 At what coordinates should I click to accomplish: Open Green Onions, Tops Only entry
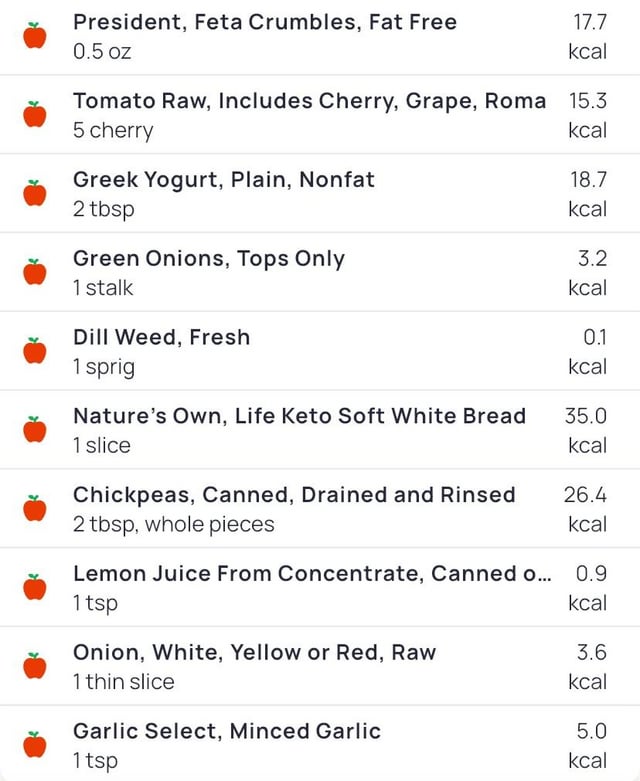pos(209,259)
